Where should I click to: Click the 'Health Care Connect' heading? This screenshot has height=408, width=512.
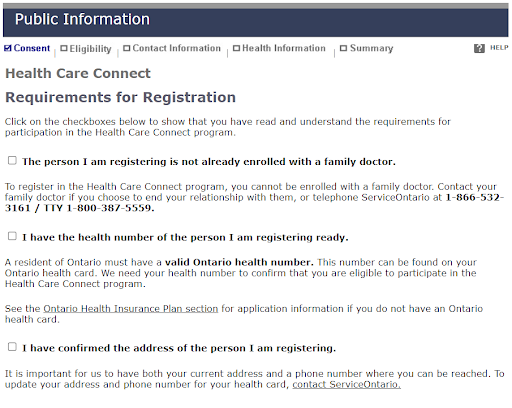78,73
